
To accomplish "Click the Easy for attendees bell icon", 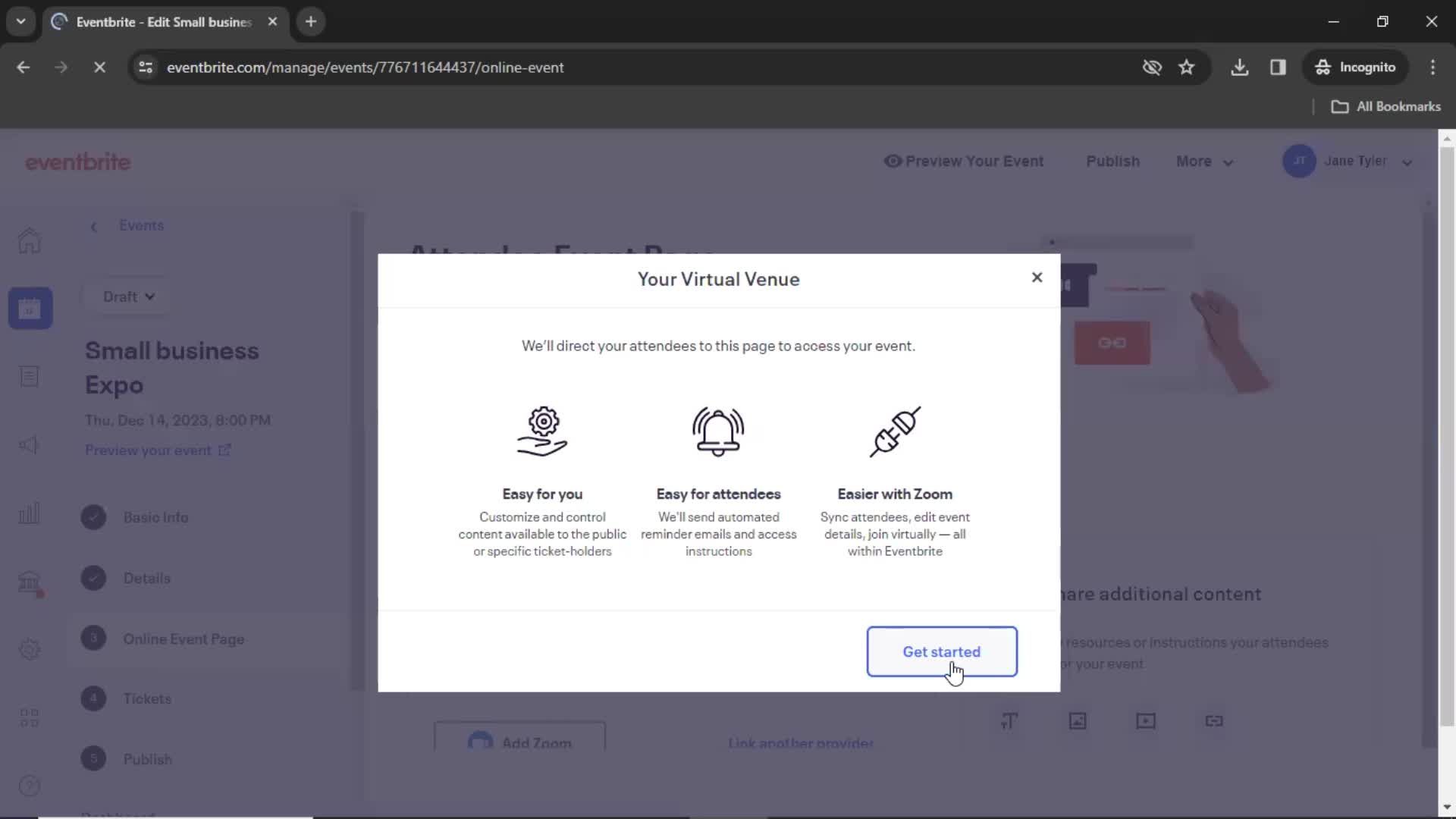I will click(718, 431).
